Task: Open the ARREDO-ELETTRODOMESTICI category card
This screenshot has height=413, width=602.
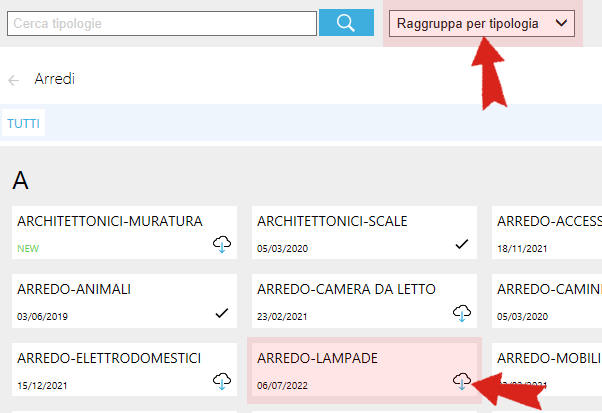Action: (124, 370)
